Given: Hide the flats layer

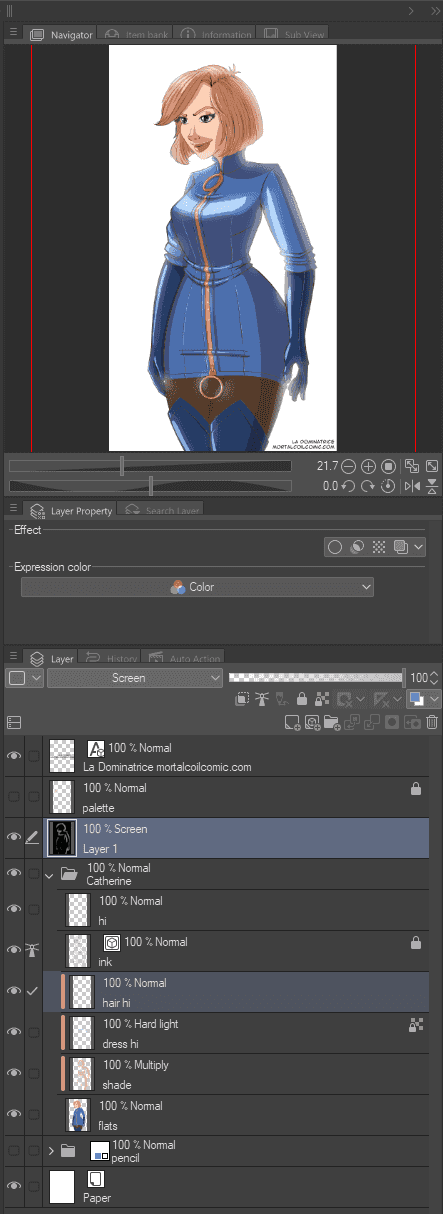Looking at the screenshot, I should click(x=14, y=1114).
